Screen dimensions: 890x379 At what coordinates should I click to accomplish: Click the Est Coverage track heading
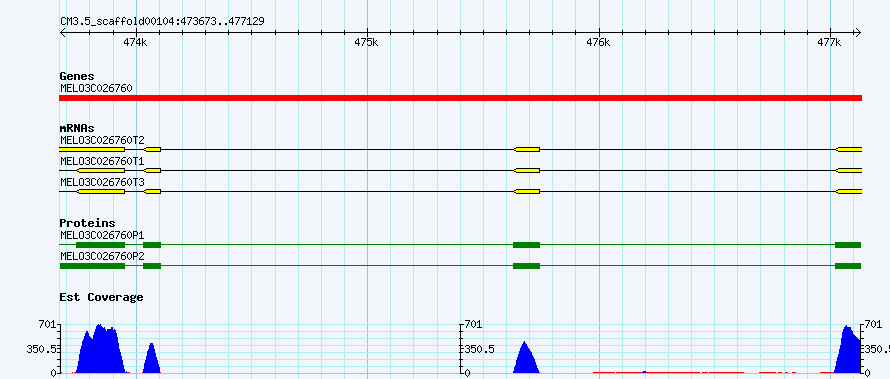pyautogui.click(x=102, y=297)
